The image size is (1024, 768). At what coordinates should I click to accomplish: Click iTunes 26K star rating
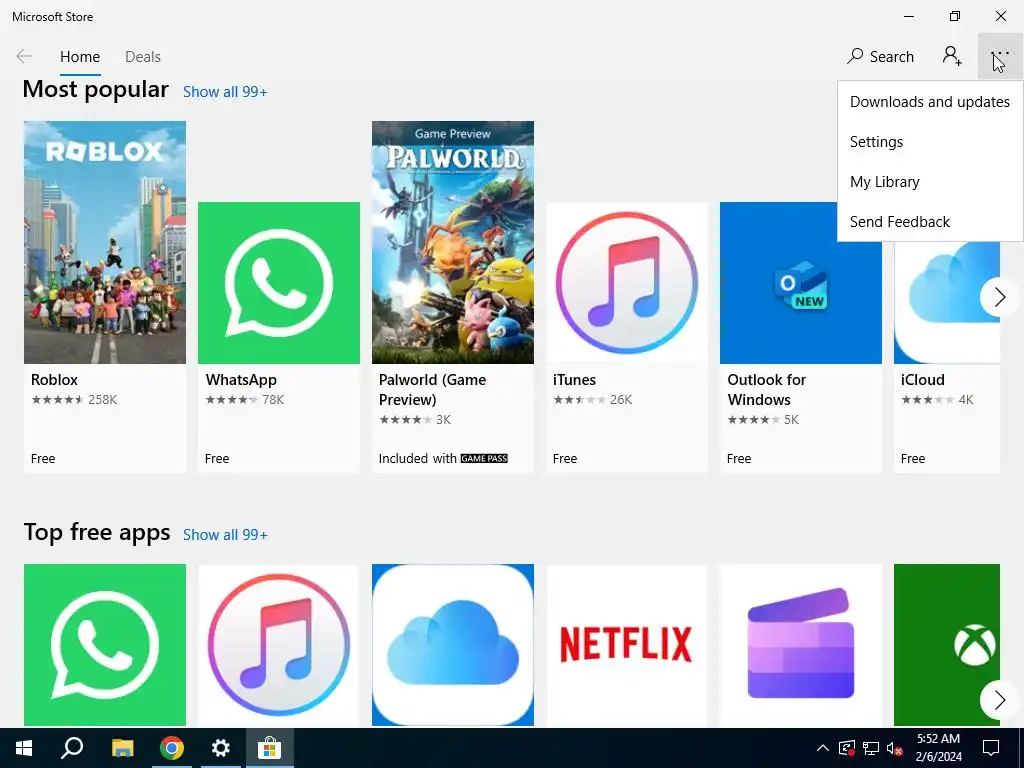coord(592,400)
